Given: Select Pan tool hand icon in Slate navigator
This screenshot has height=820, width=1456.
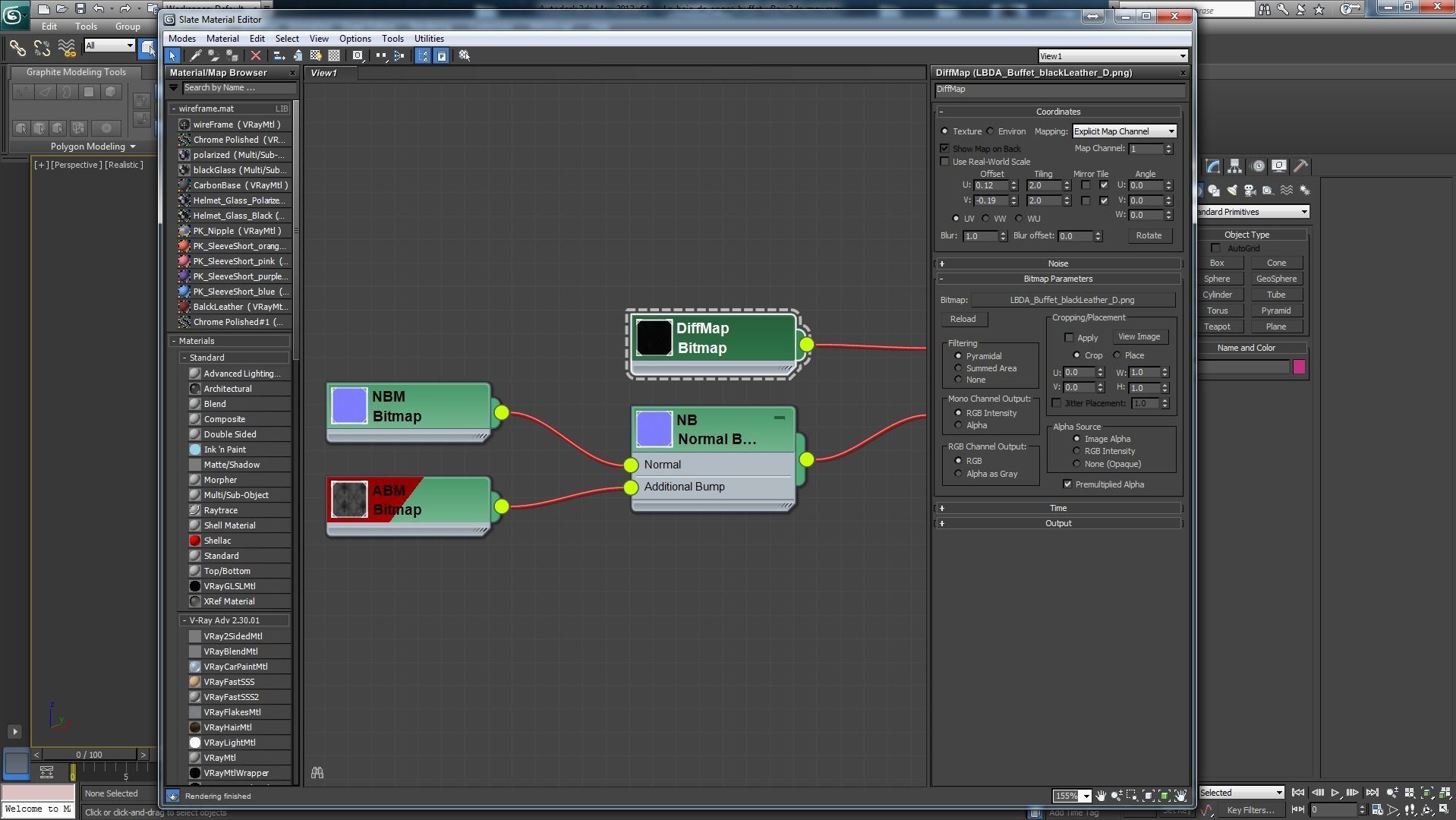Looking at the screenshot, I should point(1100,795).
